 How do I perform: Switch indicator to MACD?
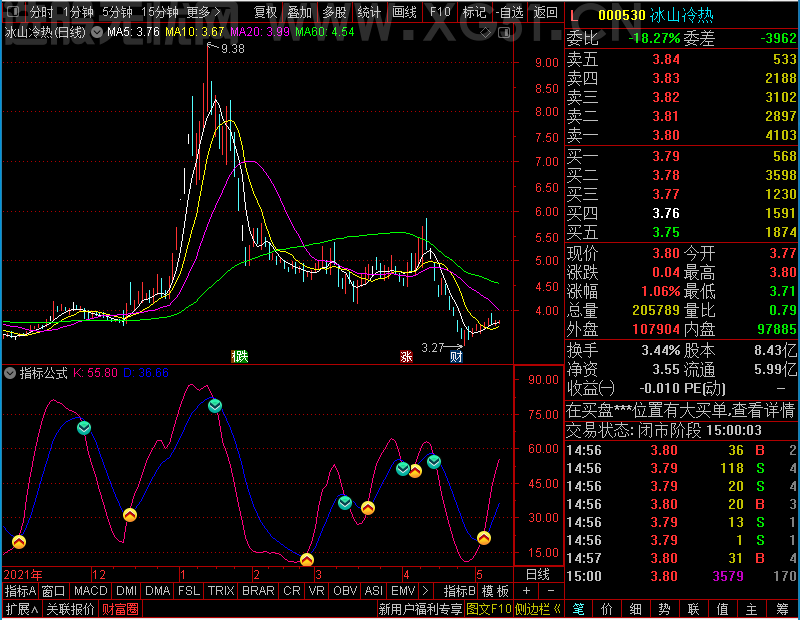tap(90, 591)
